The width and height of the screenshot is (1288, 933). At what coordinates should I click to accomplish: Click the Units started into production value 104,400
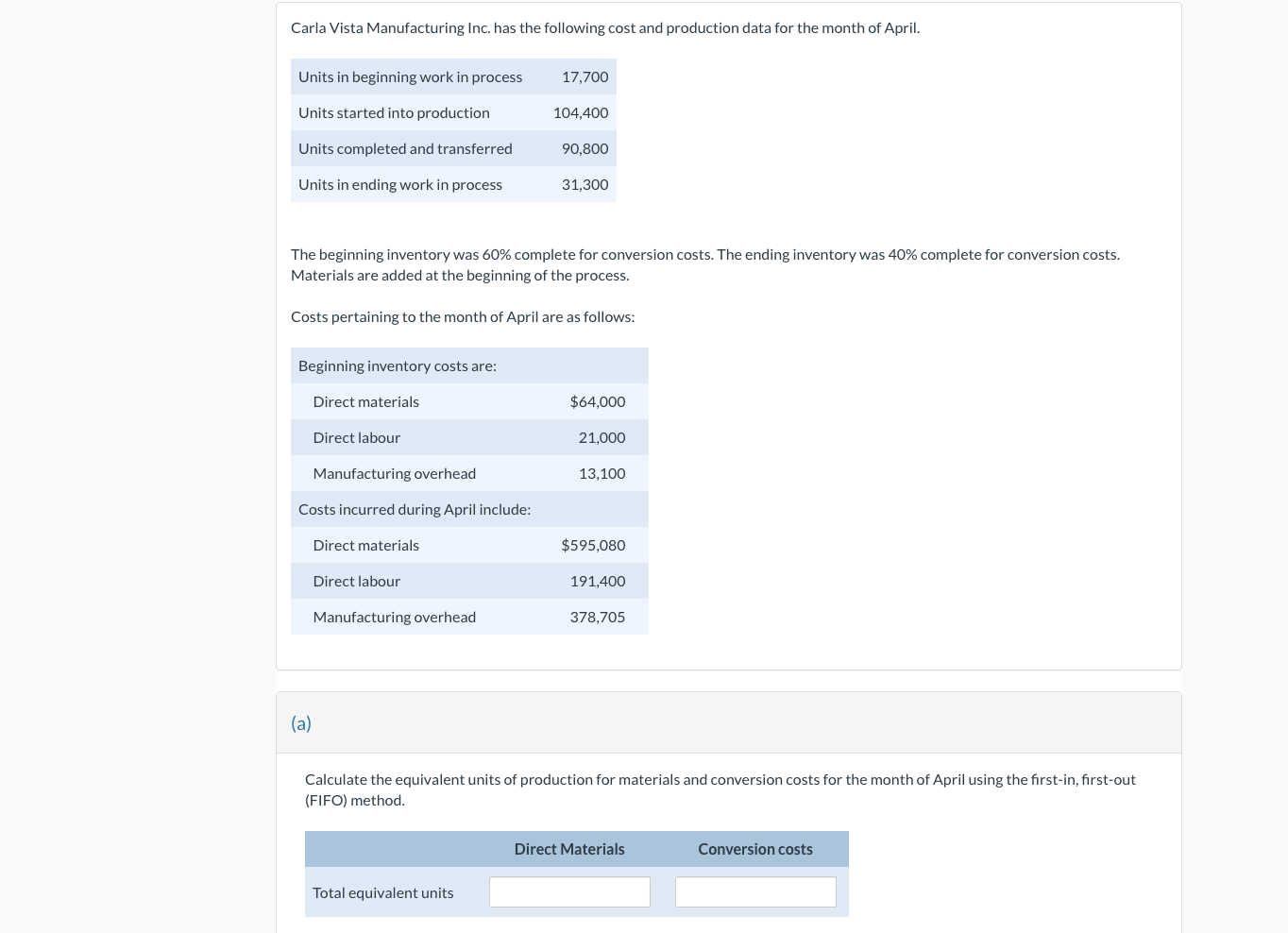(579, 112)
